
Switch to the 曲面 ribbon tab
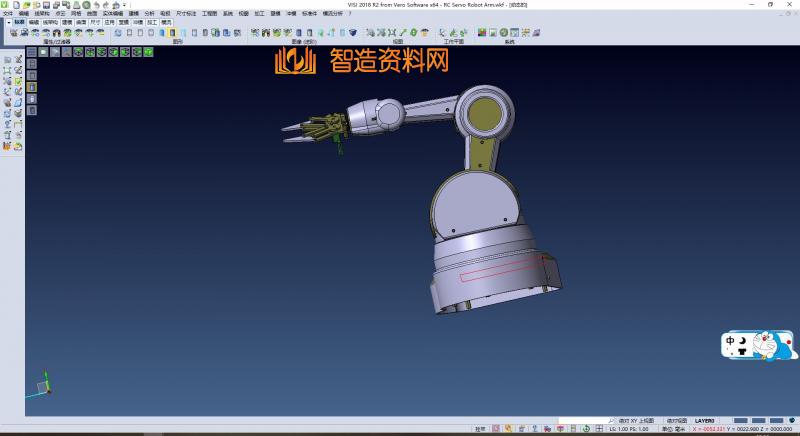[81, 21]
